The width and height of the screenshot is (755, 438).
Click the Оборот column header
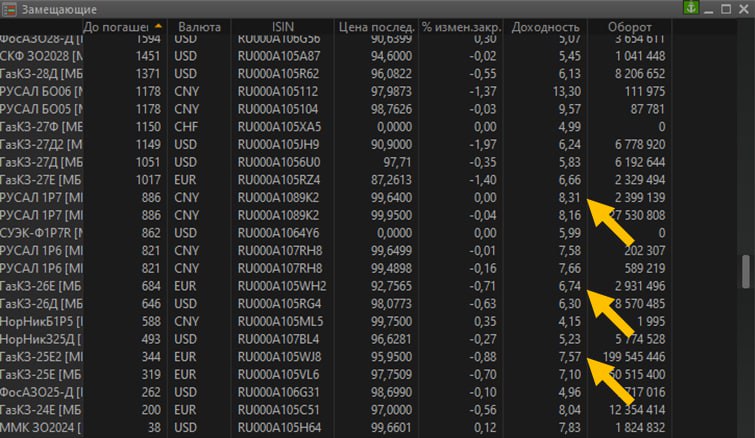tap(629, 27)
